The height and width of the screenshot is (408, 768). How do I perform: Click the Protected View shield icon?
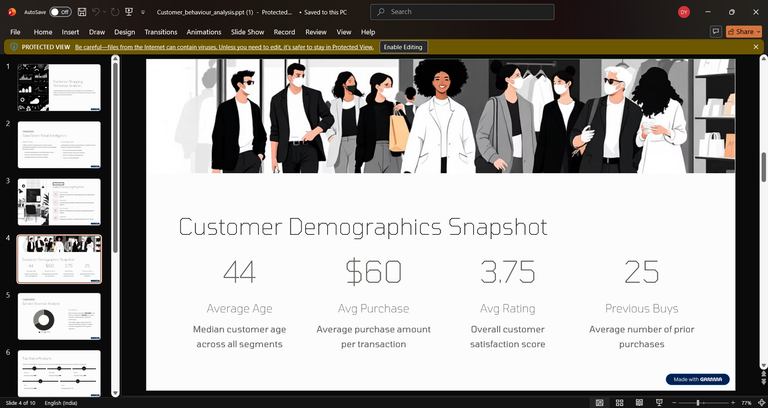click(x=14, y=47)
